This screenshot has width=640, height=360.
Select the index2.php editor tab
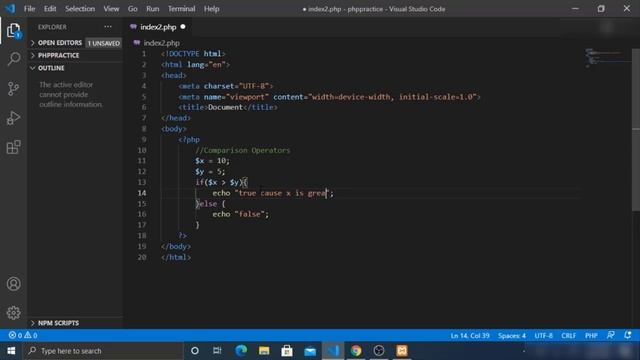coord(158,27)
